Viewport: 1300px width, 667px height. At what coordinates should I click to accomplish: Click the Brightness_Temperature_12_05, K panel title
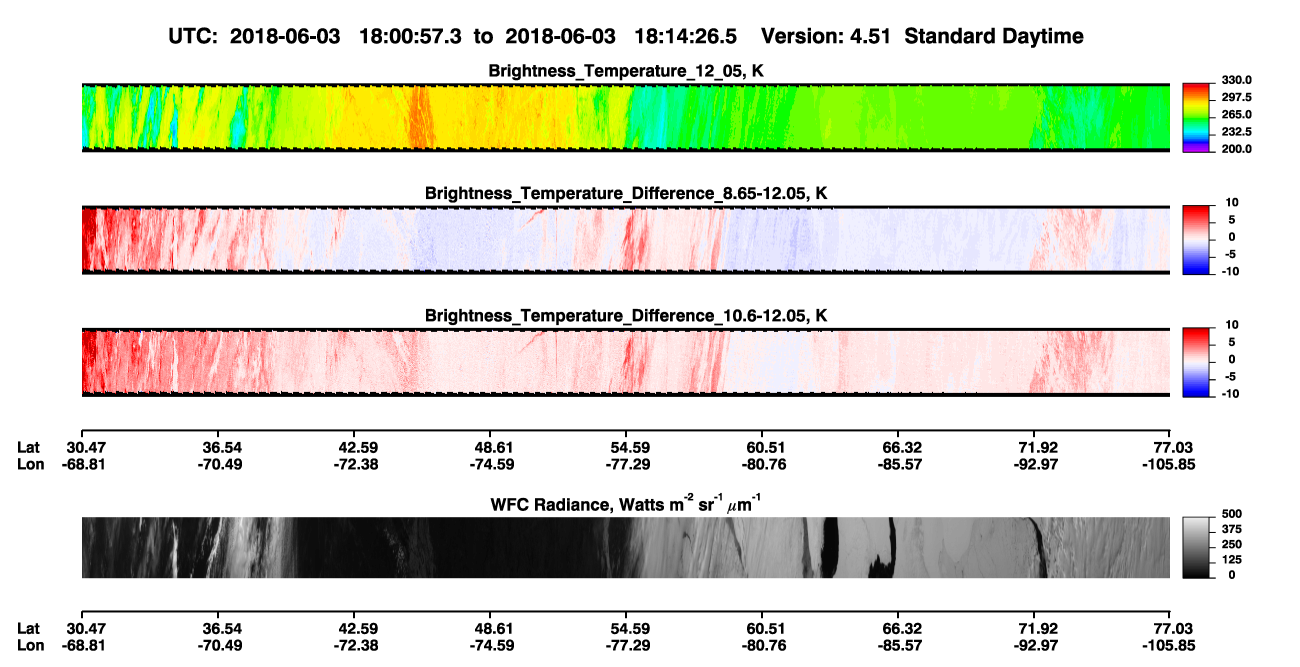pyautogui.click(x=626, y=71)
